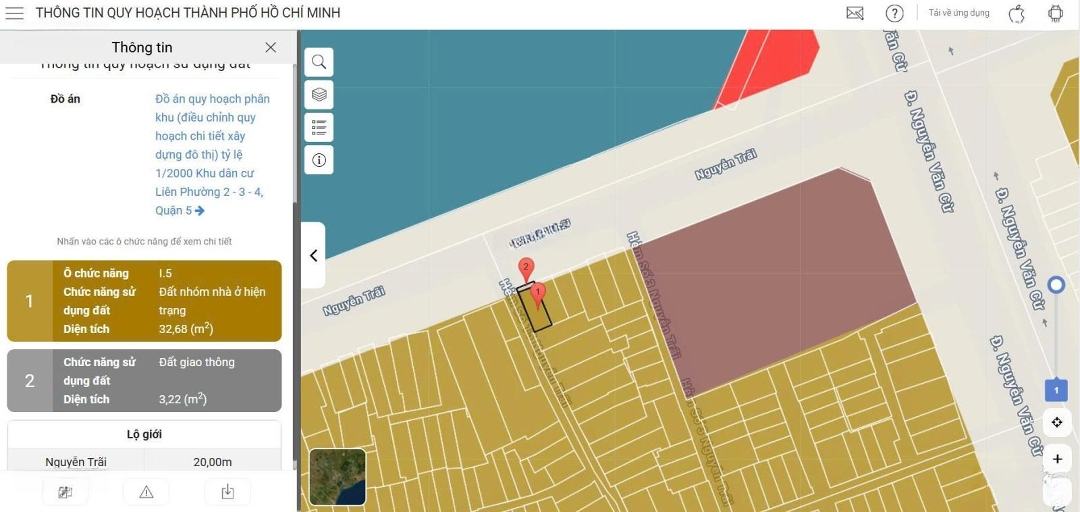The width and height of the screenshot is (1080, 512).
Task: Select land-use row 1 Đất nhóm nhà ở
Action: (x=144, y=301)
